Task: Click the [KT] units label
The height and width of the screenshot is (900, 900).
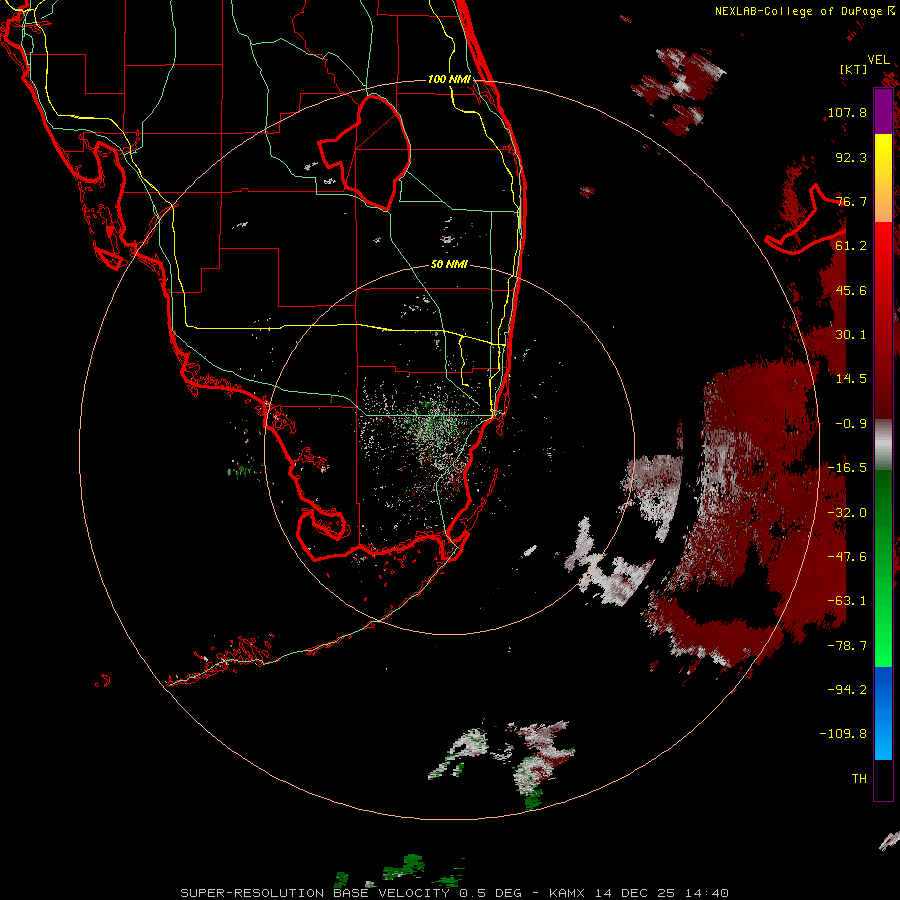Action: click(x=854, y=69)
